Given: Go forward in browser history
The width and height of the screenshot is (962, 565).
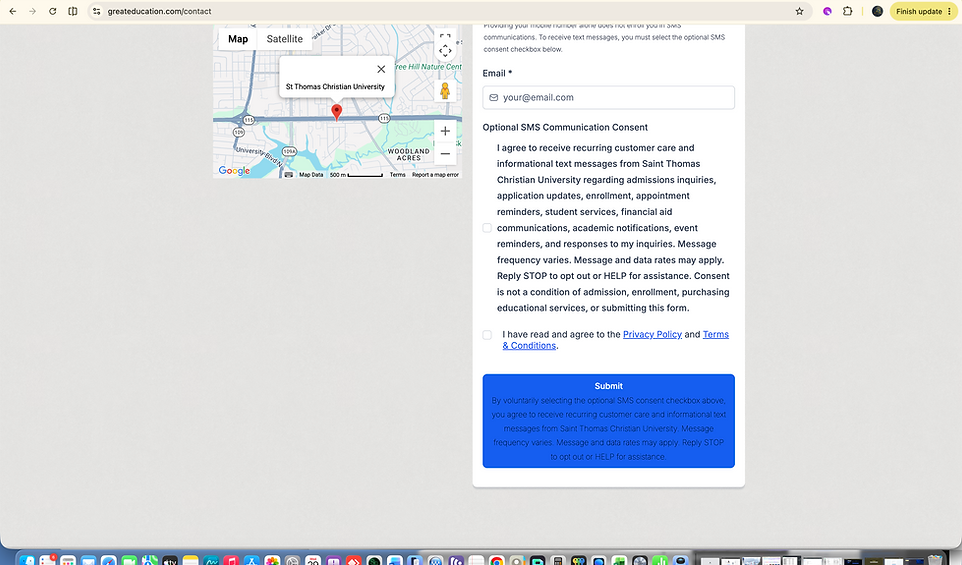Looking at the screenshot, I should [x=33, y=11].
